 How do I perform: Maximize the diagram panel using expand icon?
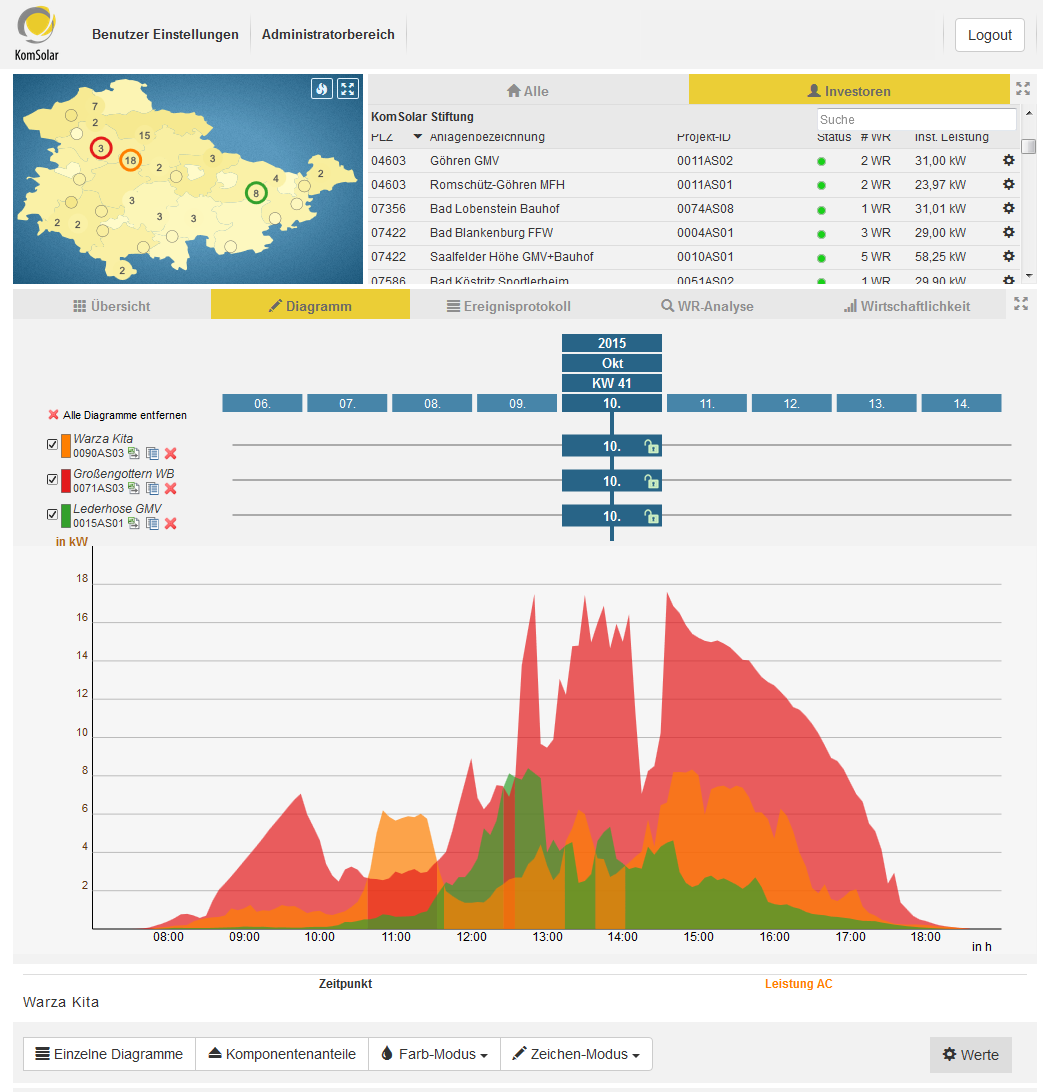(x=1021, y=303)
